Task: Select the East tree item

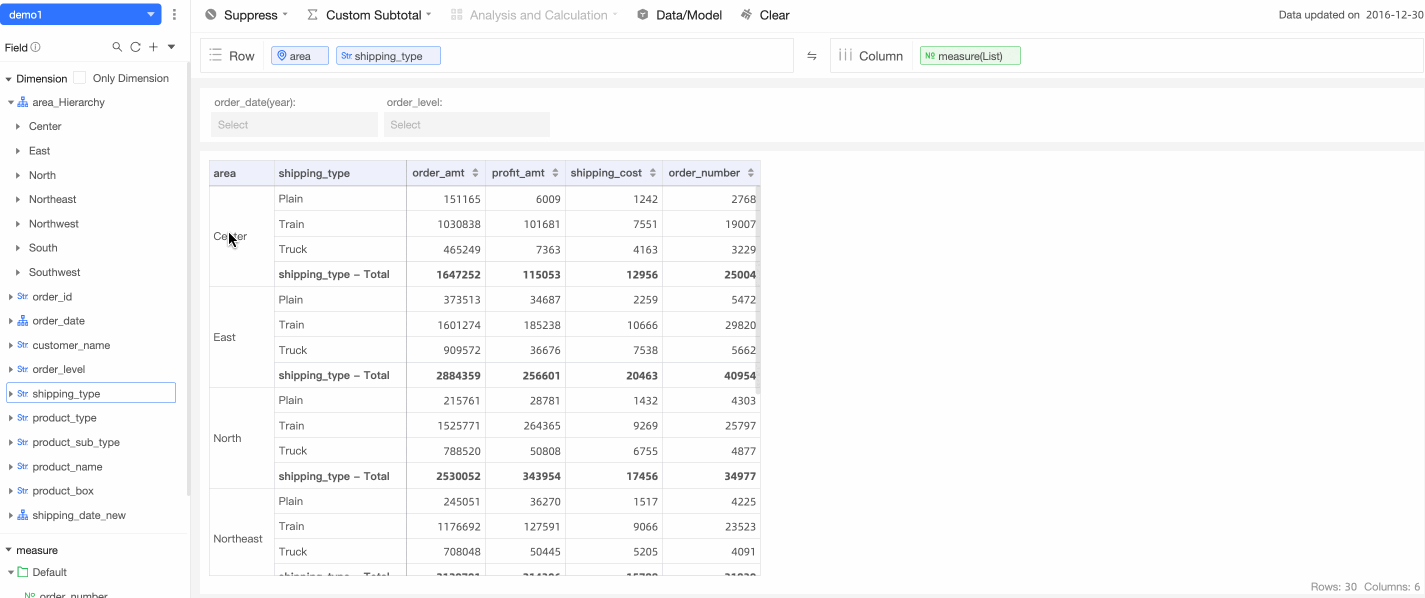Action: pyautogui.click(x=39, y=151)
